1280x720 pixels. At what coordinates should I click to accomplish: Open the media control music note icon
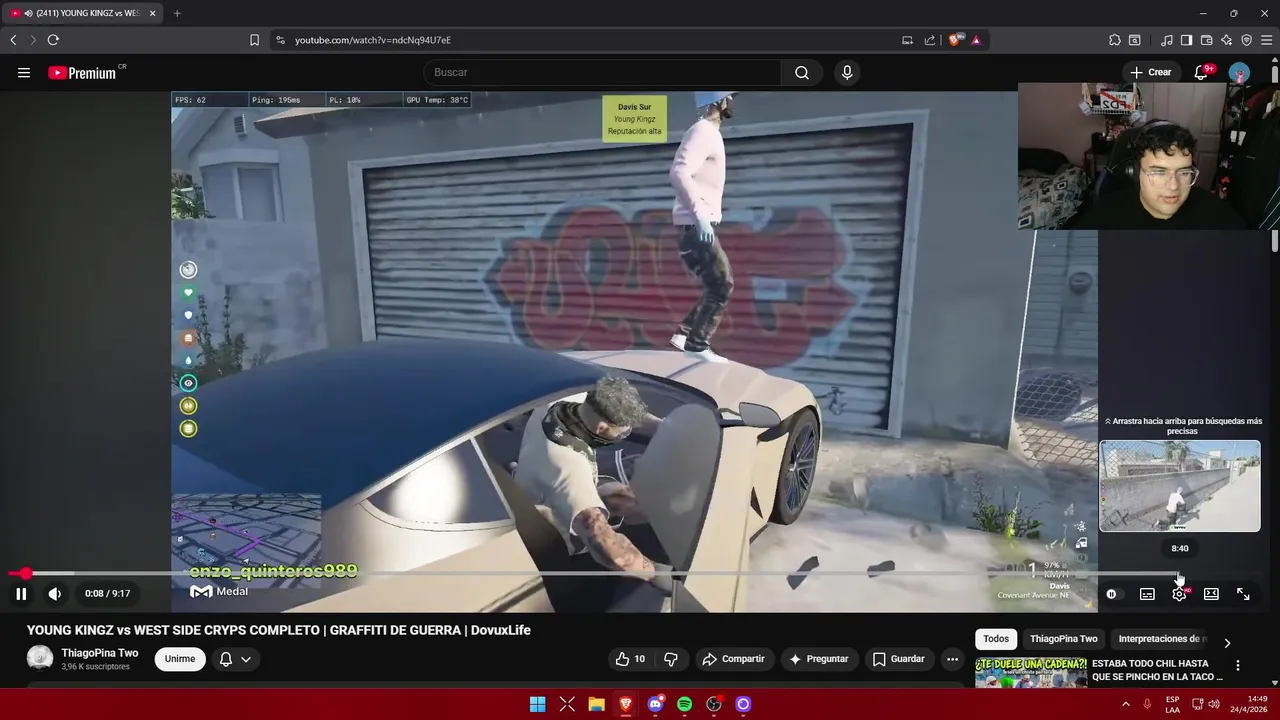(1167, 40)
